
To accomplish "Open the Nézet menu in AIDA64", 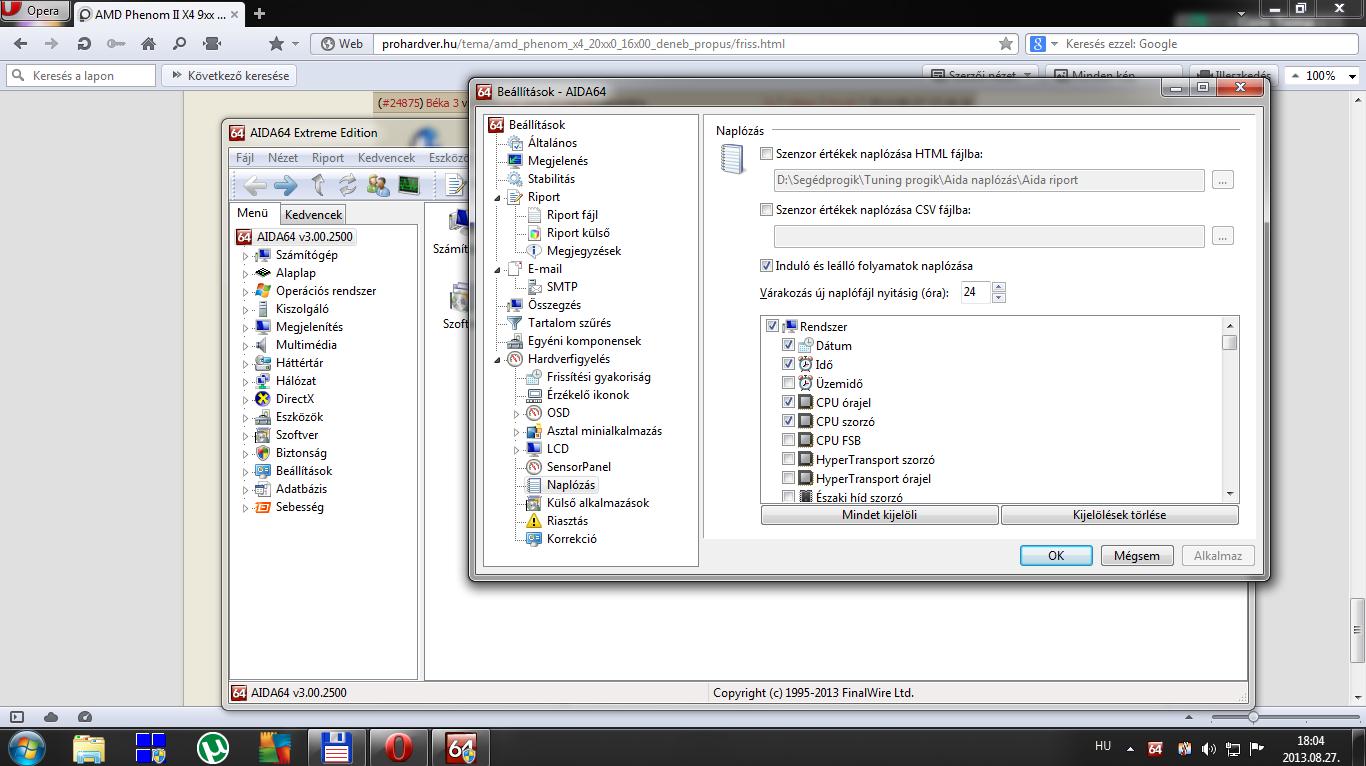I will click(283, 158).
